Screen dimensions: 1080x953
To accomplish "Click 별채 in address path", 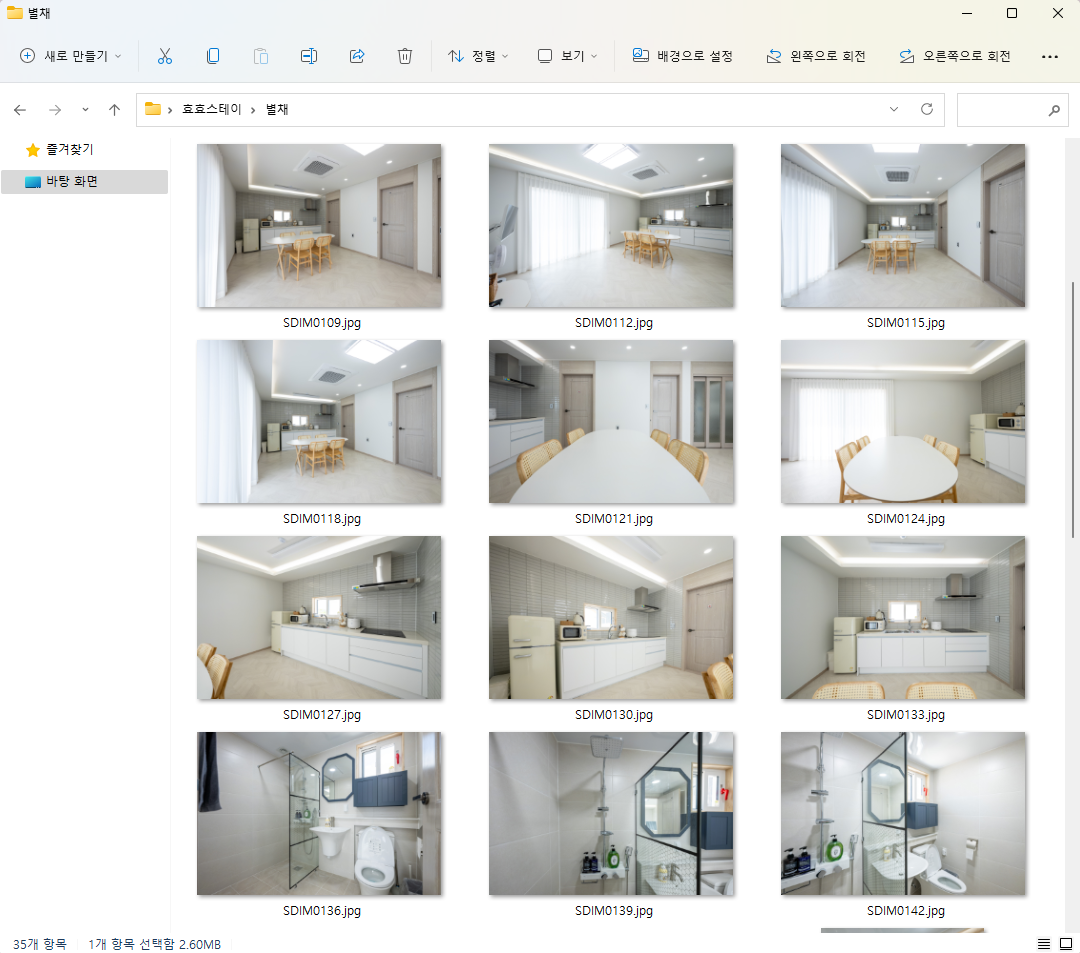I will [x=277, y=109].
